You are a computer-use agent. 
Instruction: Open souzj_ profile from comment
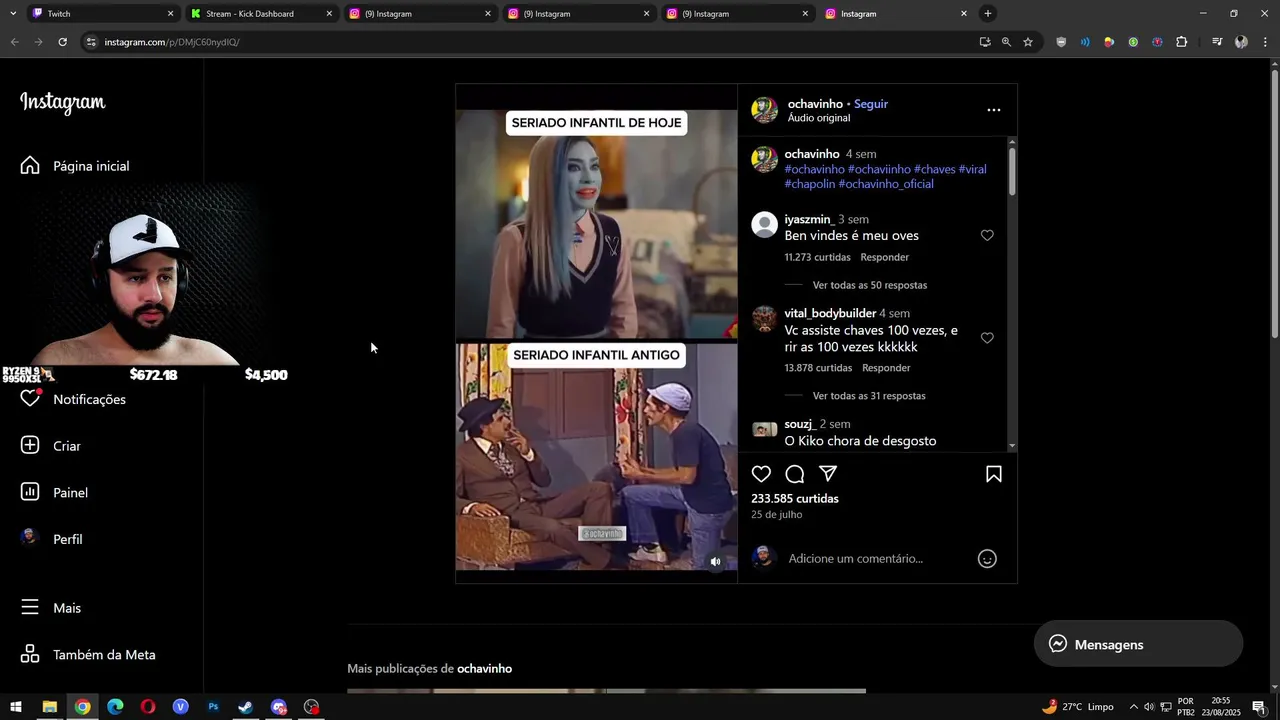click(x=800, y=424)
